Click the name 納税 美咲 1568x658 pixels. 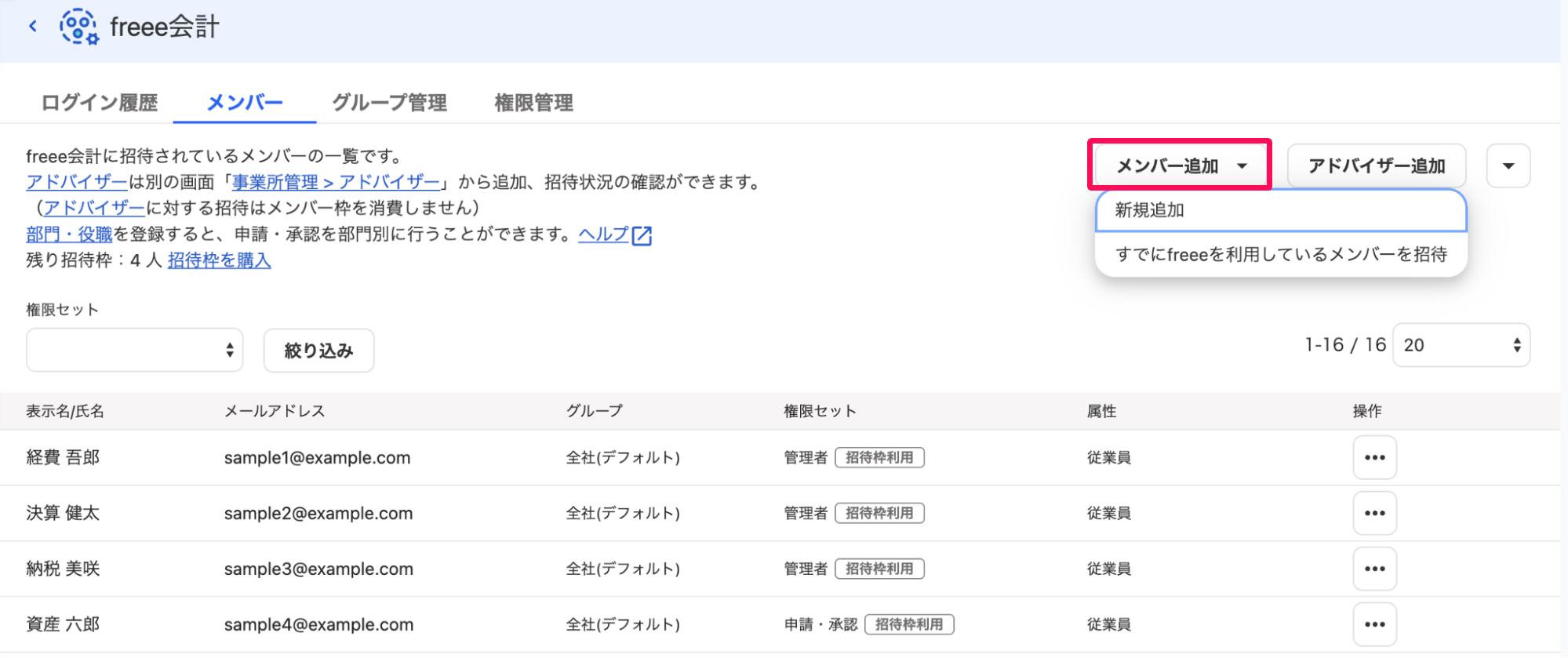63,569
